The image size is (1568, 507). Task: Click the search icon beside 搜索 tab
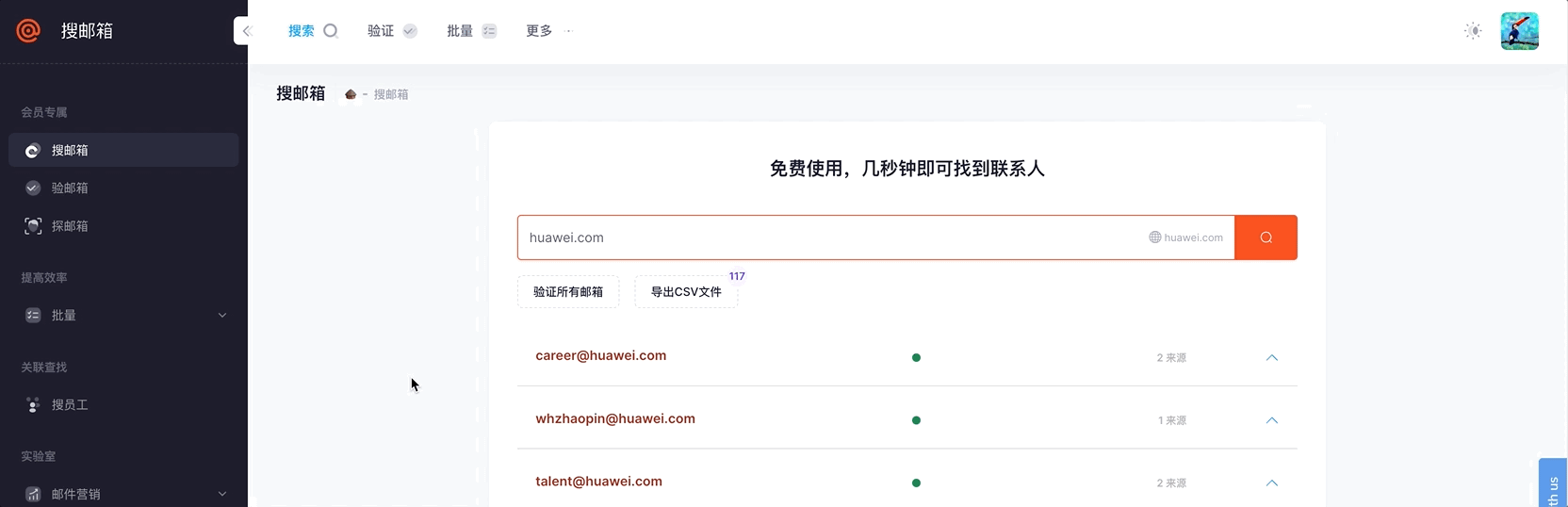pos(331,31)
